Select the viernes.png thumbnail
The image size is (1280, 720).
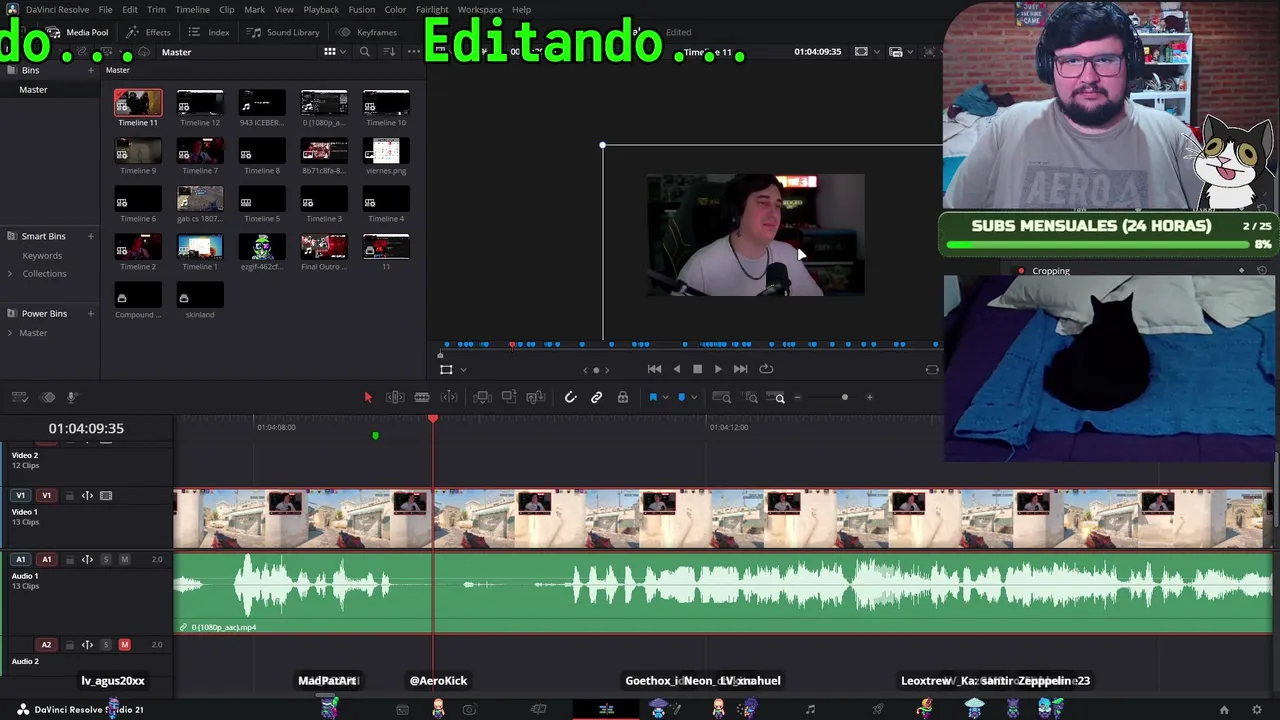[386, 151]
